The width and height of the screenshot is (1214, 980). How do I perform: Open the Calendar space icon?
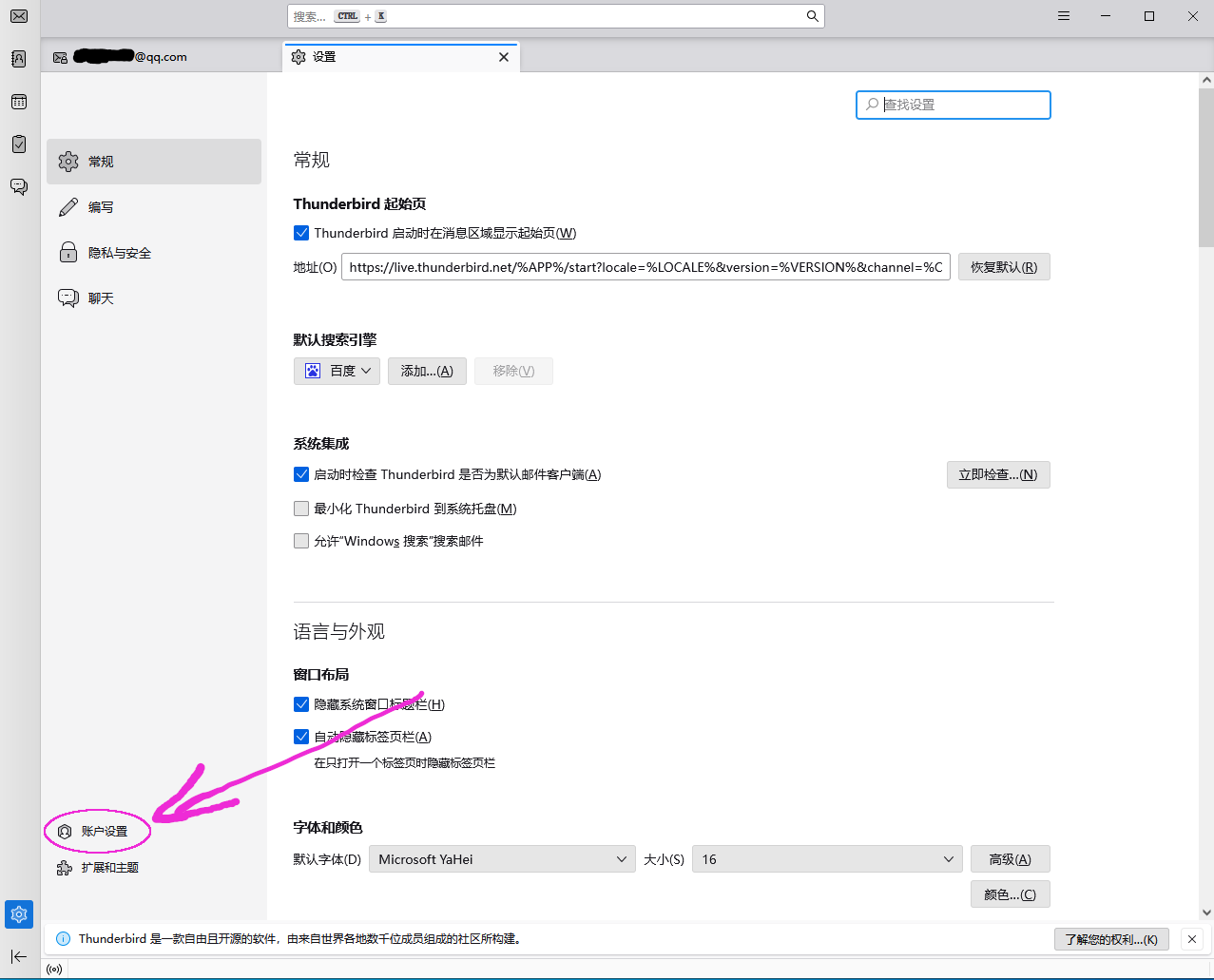[19, 102]
